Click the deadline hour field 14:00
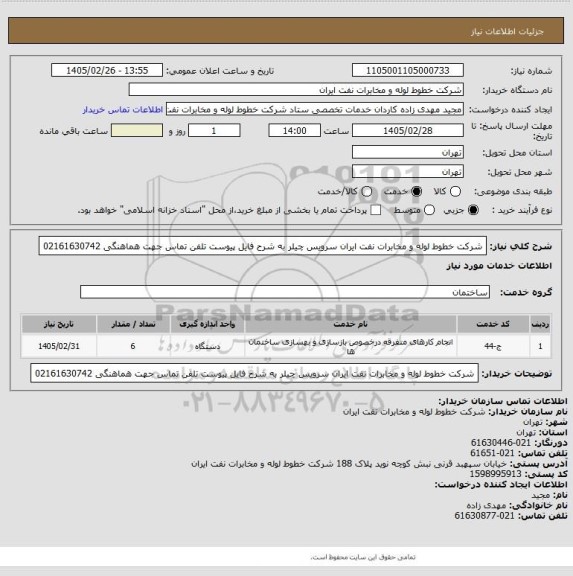The height and width of the screenshot is (576, 573). click(295, 130)
